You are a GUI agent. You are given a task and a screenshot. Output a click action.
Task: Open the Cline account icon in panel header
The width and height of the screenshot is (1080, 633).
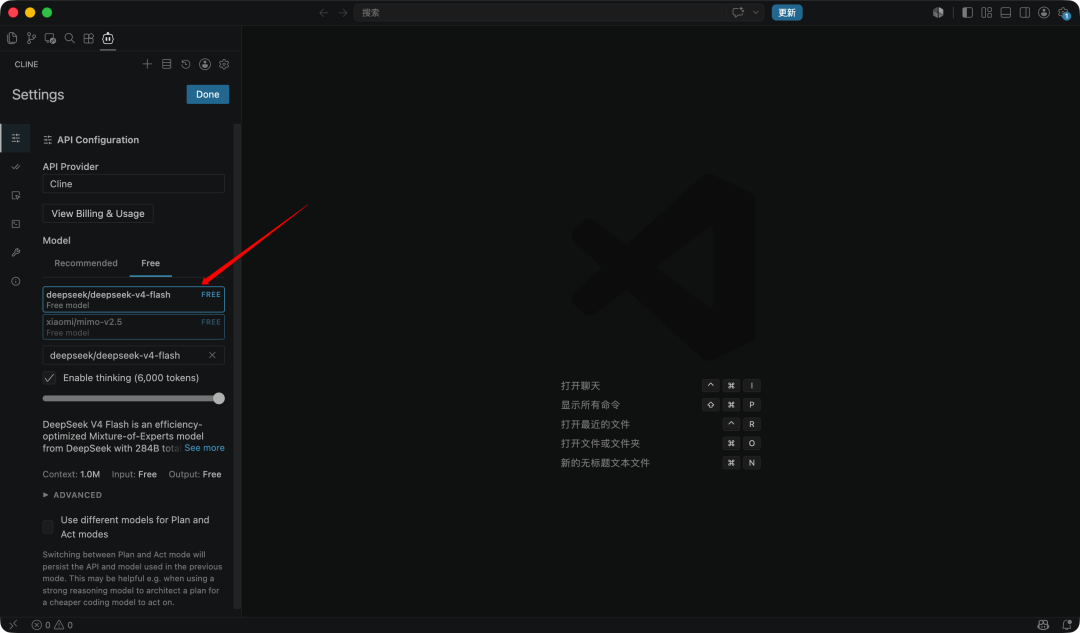[205, 64]
